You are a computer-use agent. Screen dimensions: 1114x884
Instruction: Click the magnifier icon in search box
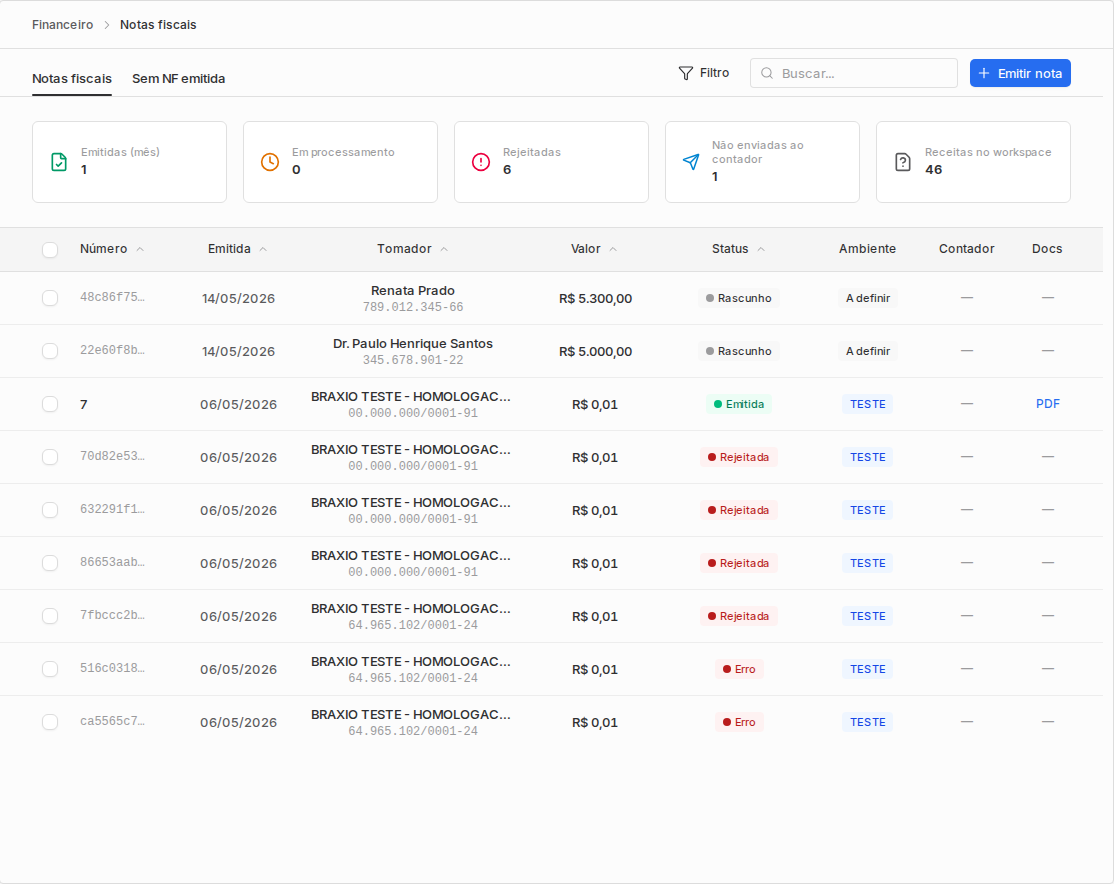click(x=767, y=73)
